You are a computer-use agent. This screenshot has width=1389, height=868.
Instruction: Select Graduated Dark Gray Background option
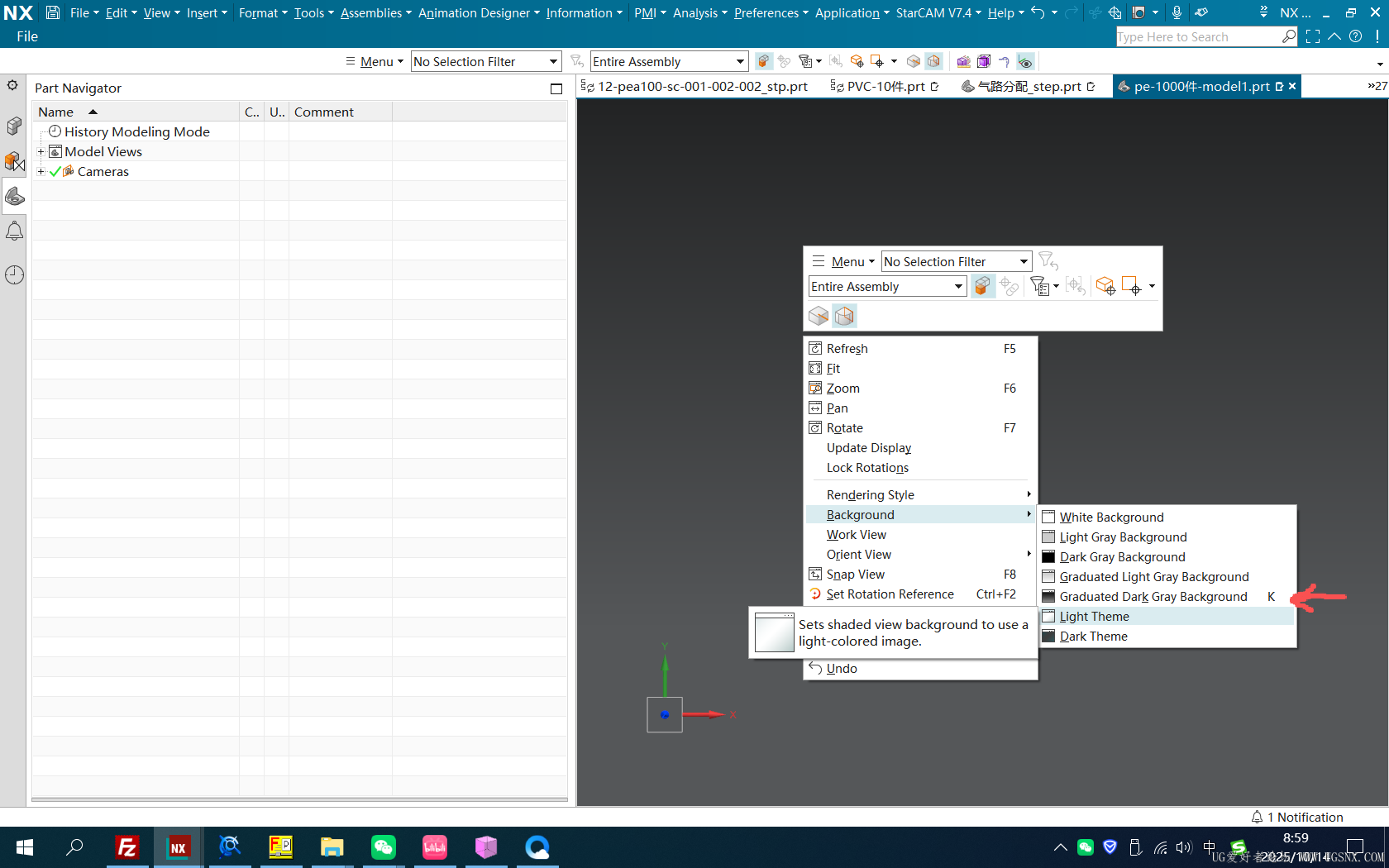(x=1153, y=597)
